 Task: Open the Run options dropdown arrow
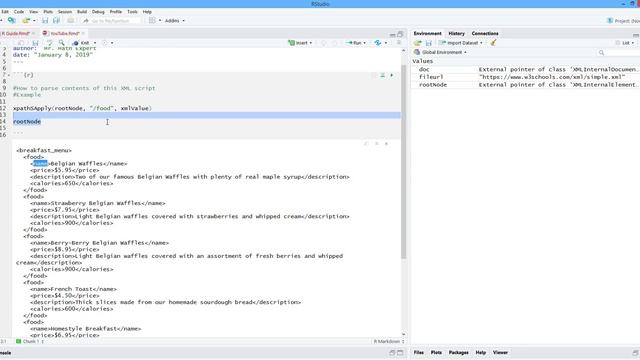(x=364, y=43)
